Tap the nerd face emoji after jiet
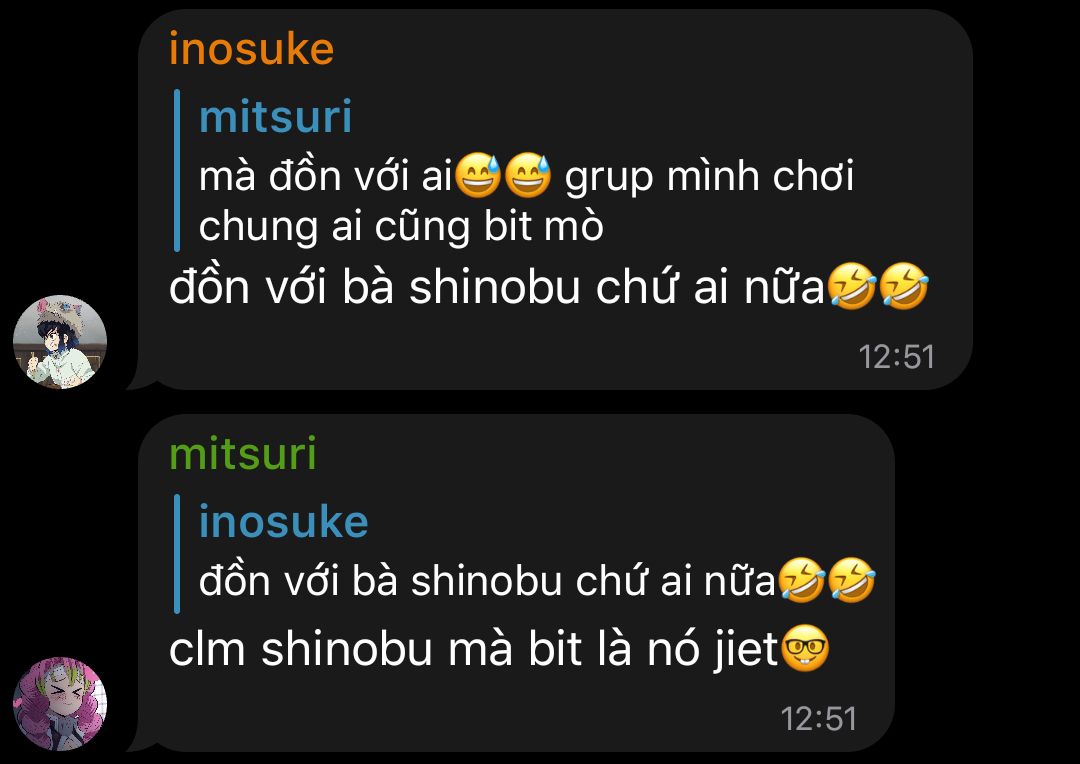The width and height of the screenshot is (1080, 764). pos(805,648)
